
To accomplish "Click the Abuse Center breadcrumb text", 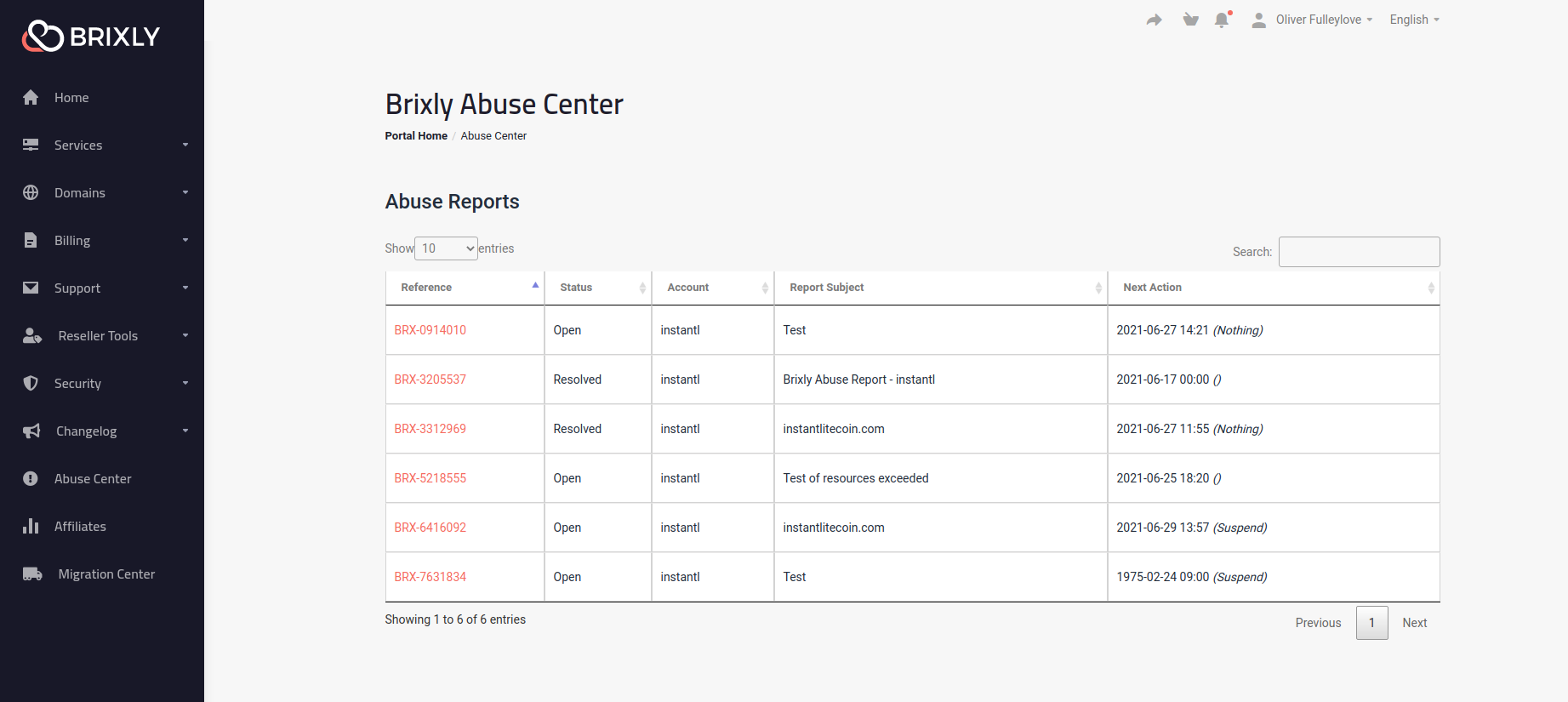I will point(493,136).
